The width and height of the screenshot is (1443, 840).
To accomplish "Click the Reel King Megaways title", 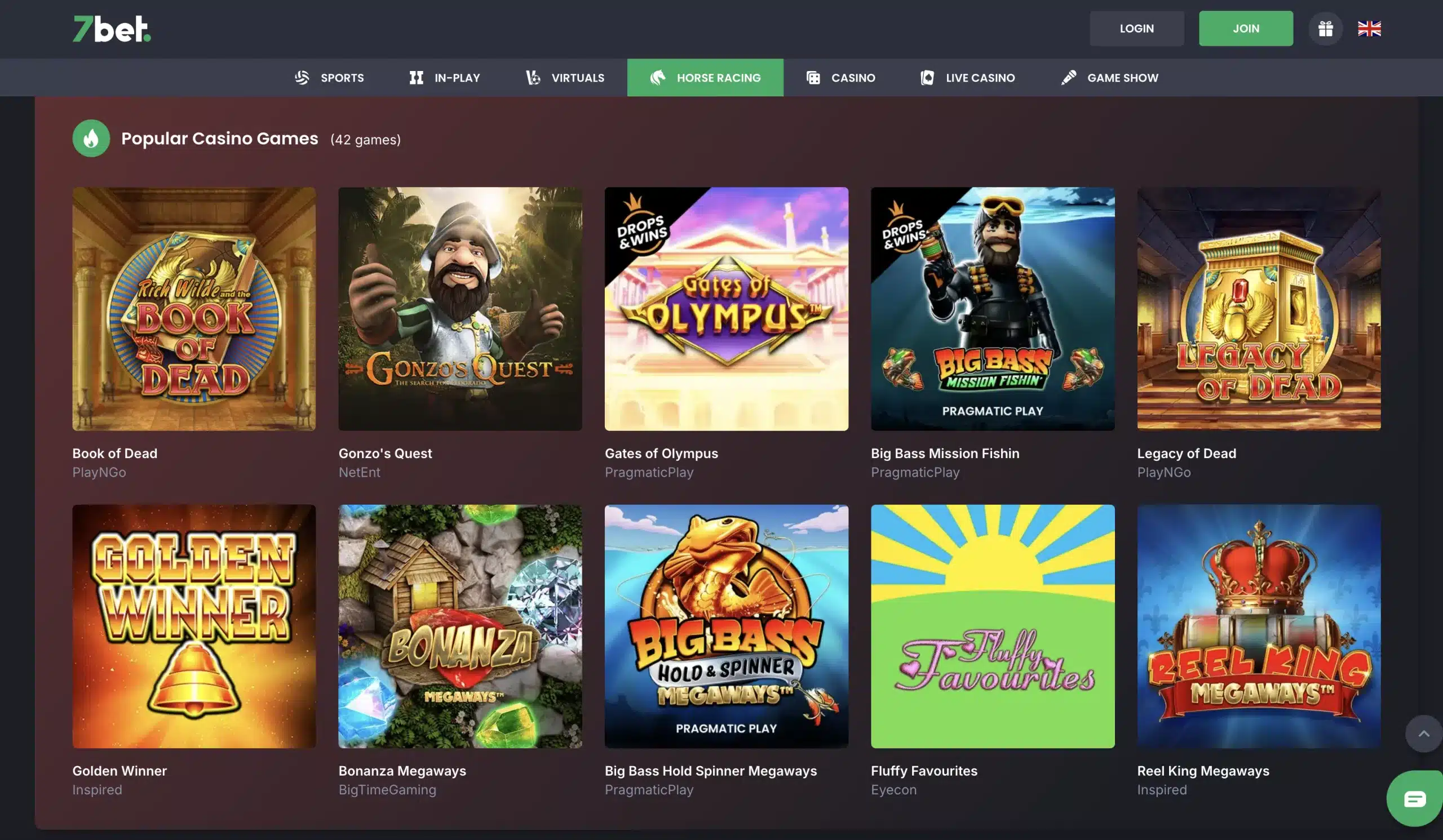I will [x=1203, y=771].
